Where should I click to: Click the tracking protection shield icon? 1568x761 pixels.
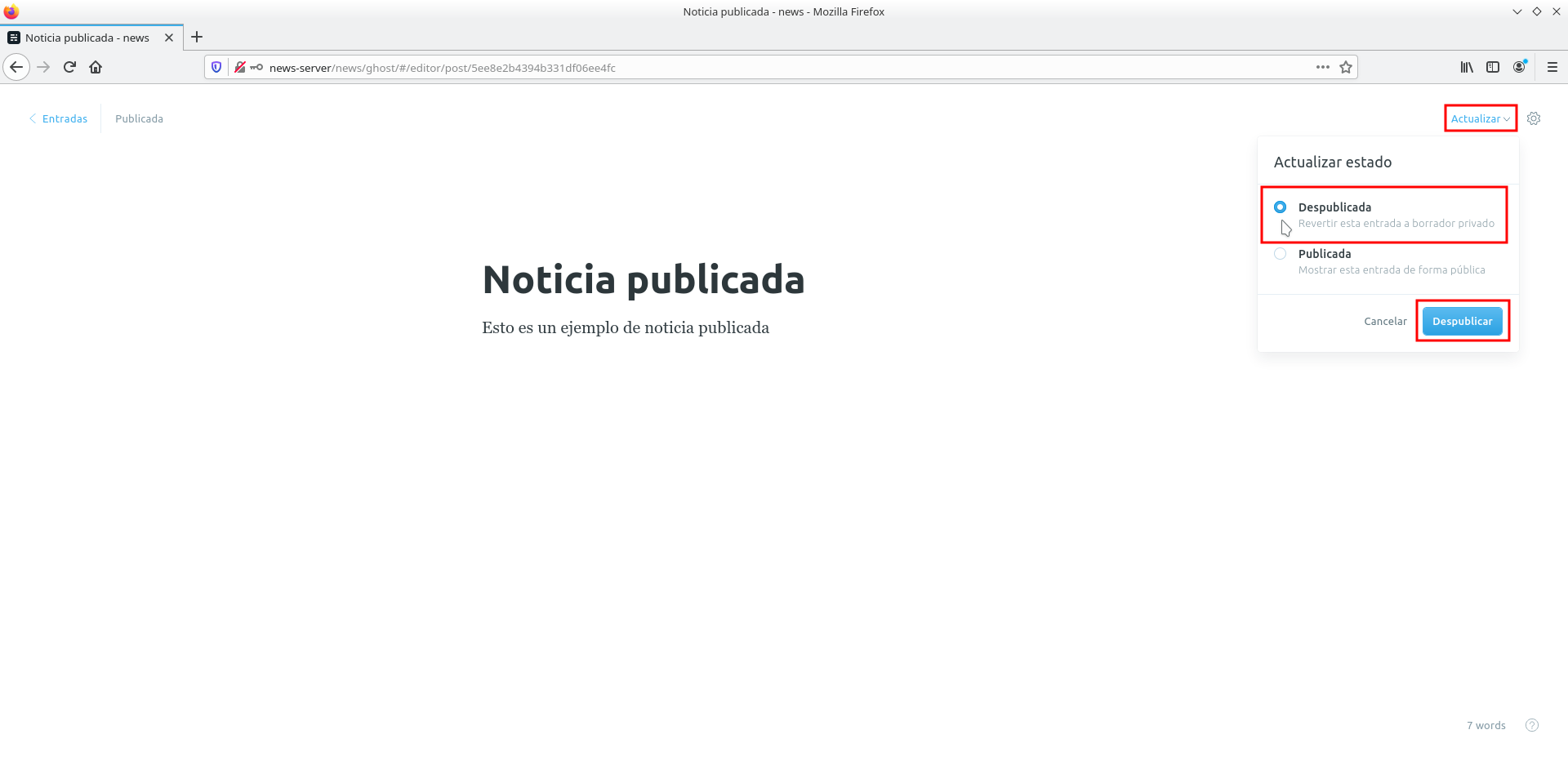click(x=216, y=67)
